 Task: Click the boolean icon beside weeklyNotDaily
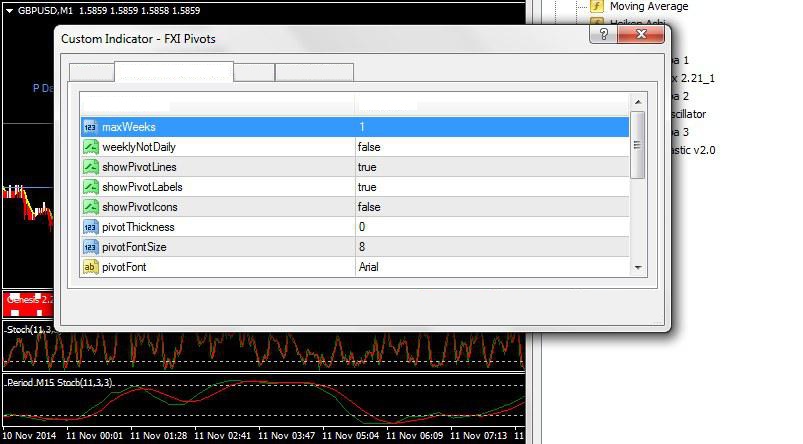tap(90, 147)
